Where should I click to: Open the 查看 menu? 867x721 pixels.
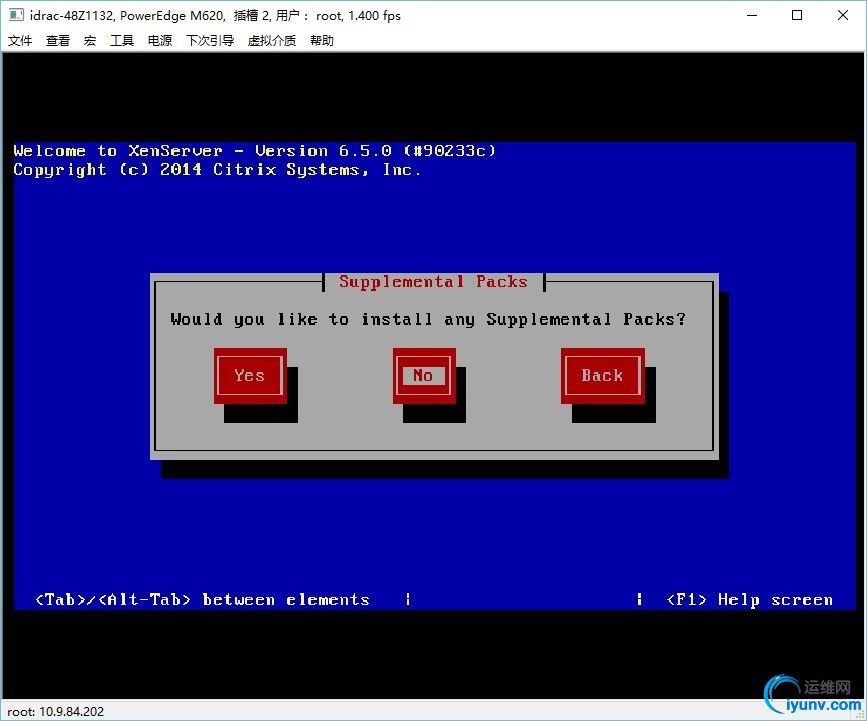coord(58,40)
